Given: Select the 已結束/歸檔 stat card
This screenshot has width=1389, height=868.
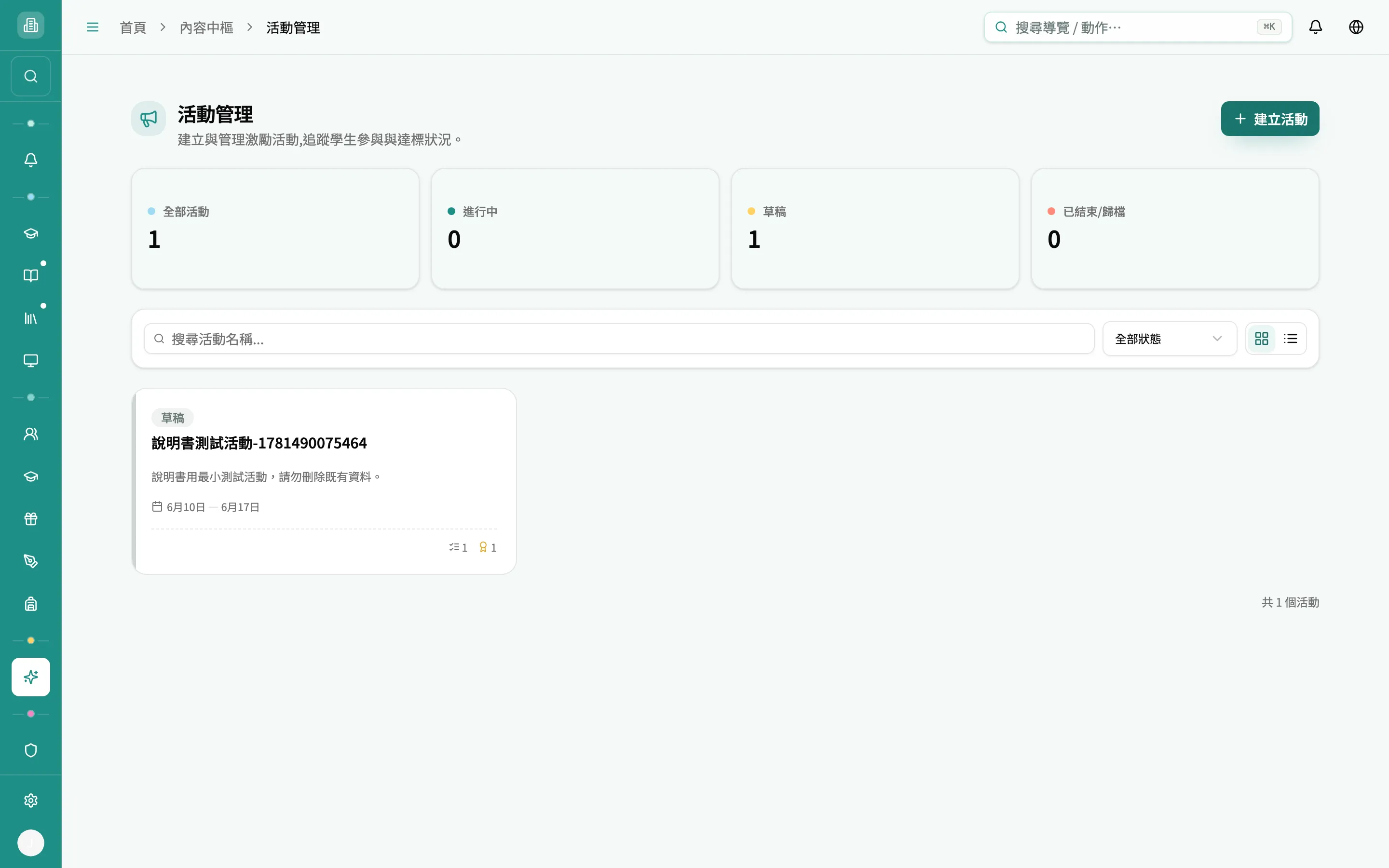Looking at the screenshot, I should click(1175, 229).
